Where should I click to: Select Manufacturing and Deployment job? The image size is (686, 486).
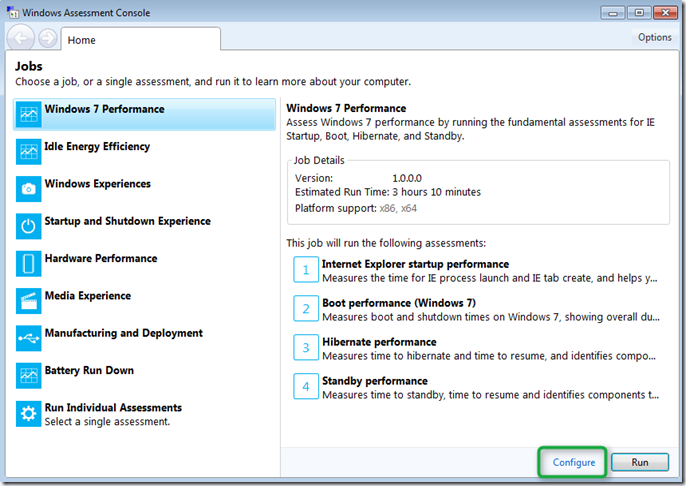point(144,338)
